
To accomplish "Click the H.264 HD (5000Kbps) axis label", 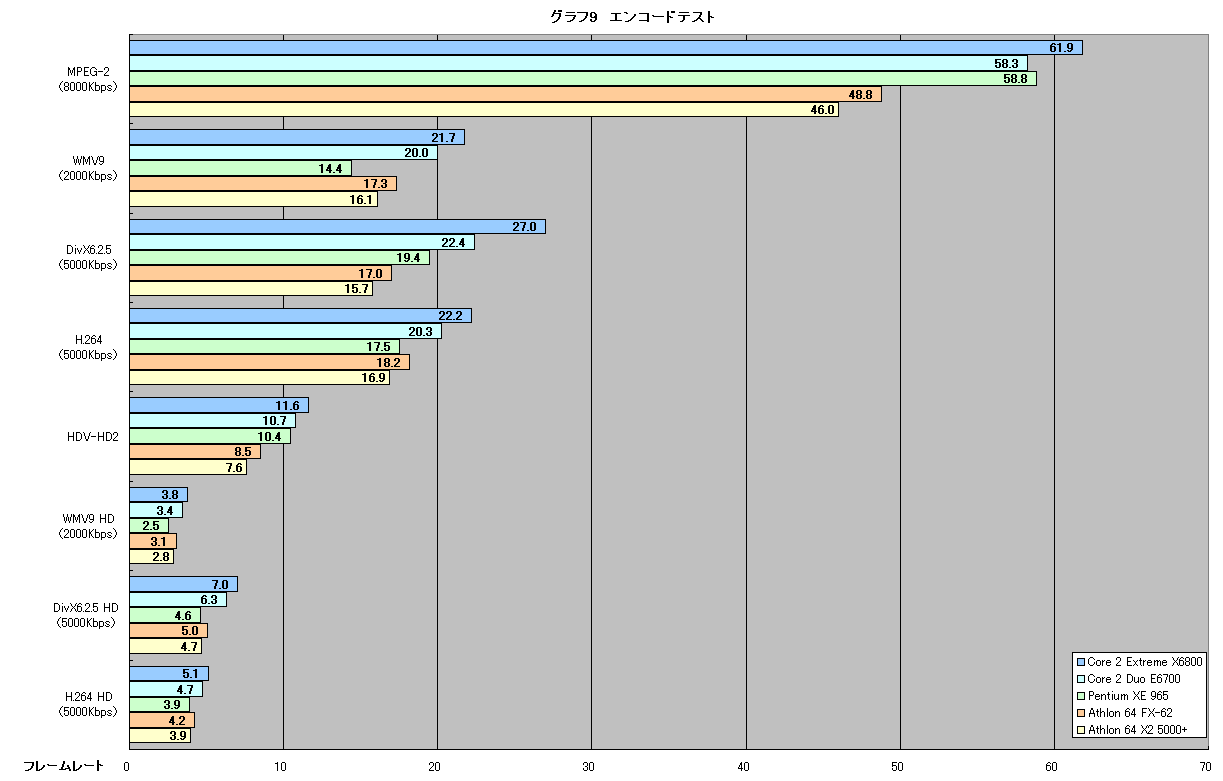I will click(x=88, y=704).
